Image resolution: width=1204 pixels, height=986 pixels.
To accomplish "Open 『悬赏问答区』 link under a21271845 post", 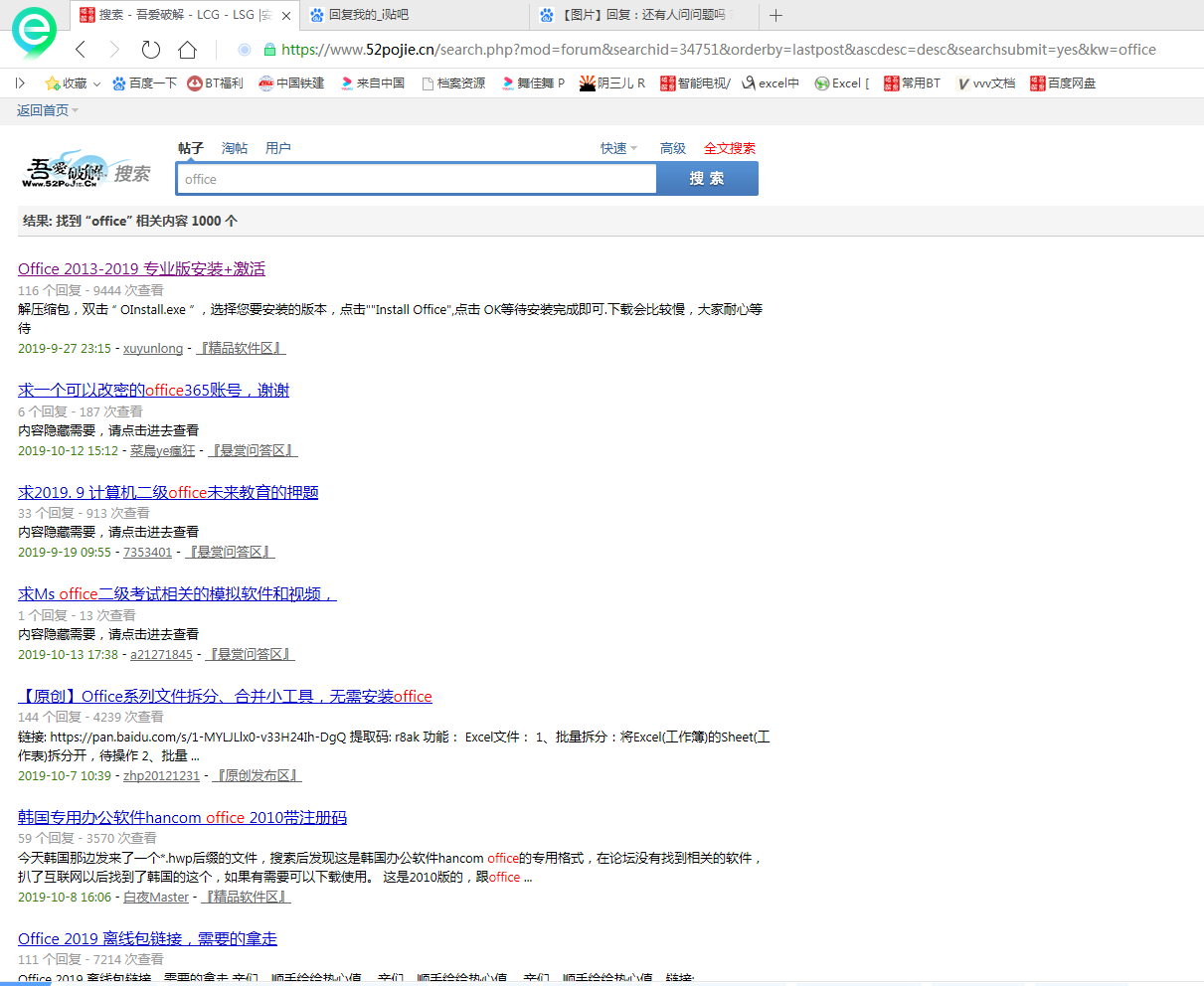I will coord(250,655).
